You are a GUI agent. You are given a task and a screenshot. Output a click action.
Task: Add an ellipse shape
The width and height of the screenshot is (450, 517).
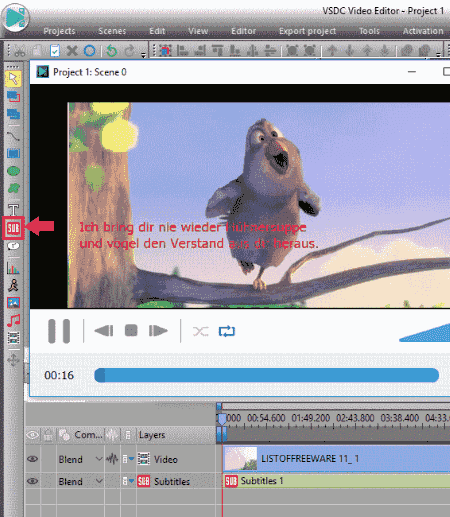coord(13,171)
